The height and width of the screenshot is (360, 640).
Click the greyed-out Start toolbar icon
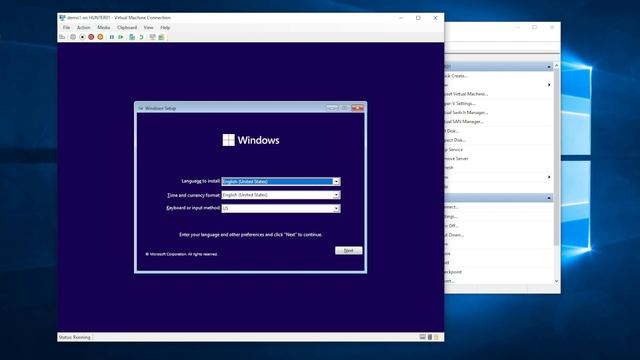point(73,37)
